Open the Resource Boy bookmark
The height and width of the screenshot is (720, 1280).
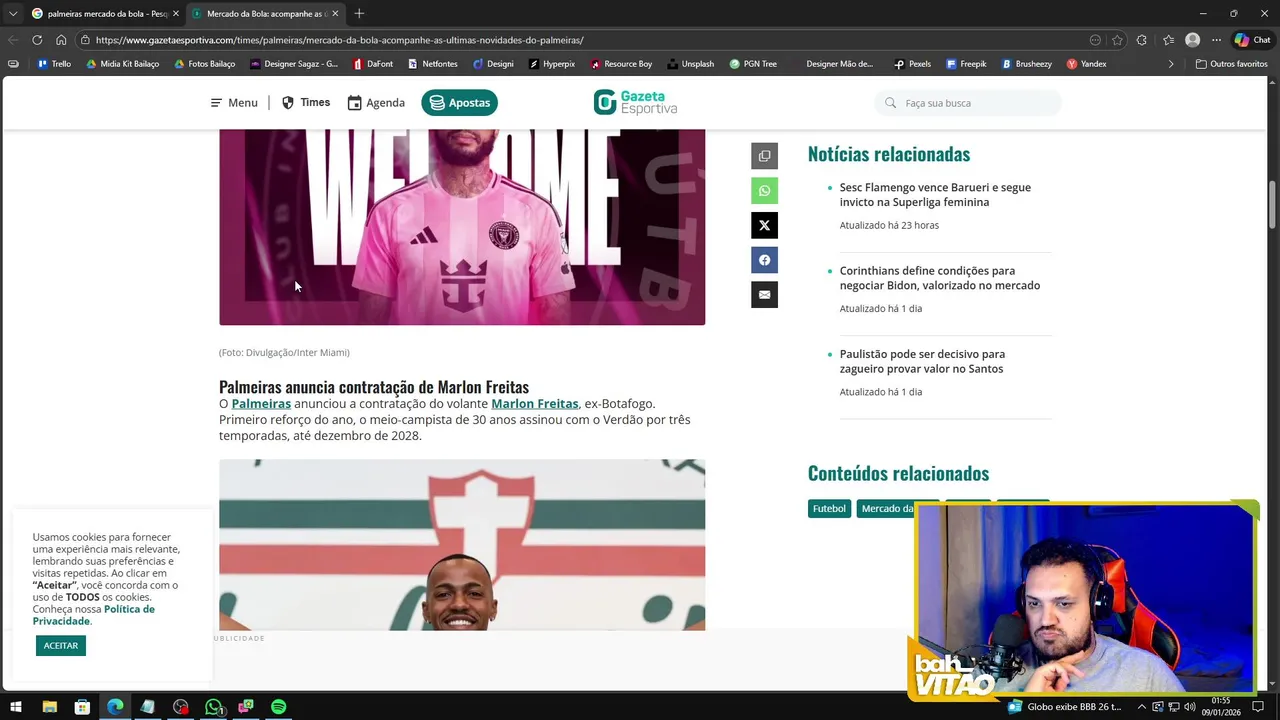(x=621, y=64)
